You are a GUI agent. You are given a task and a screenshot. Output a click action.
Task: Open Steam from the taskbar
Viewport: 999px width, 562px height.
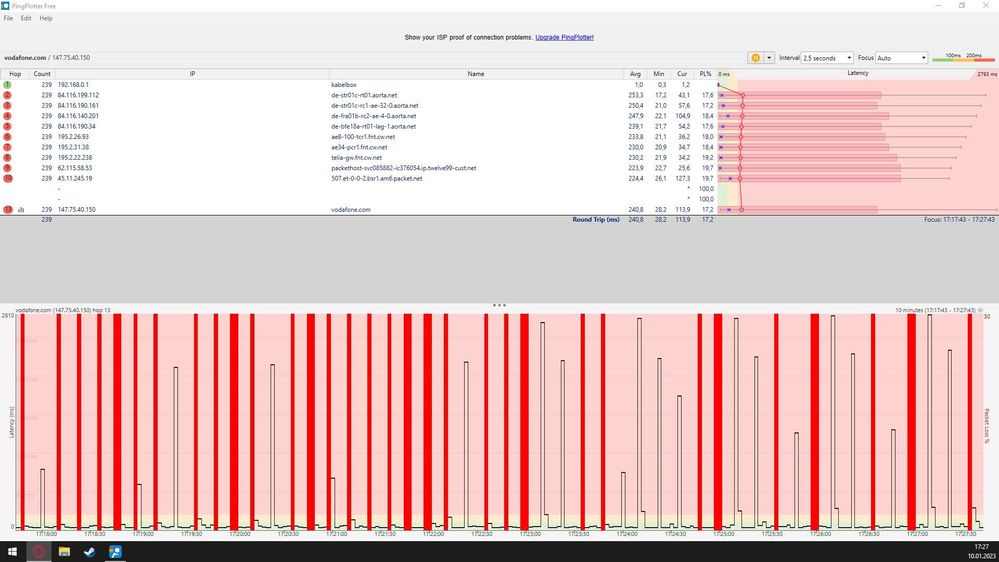click(89, 552)
